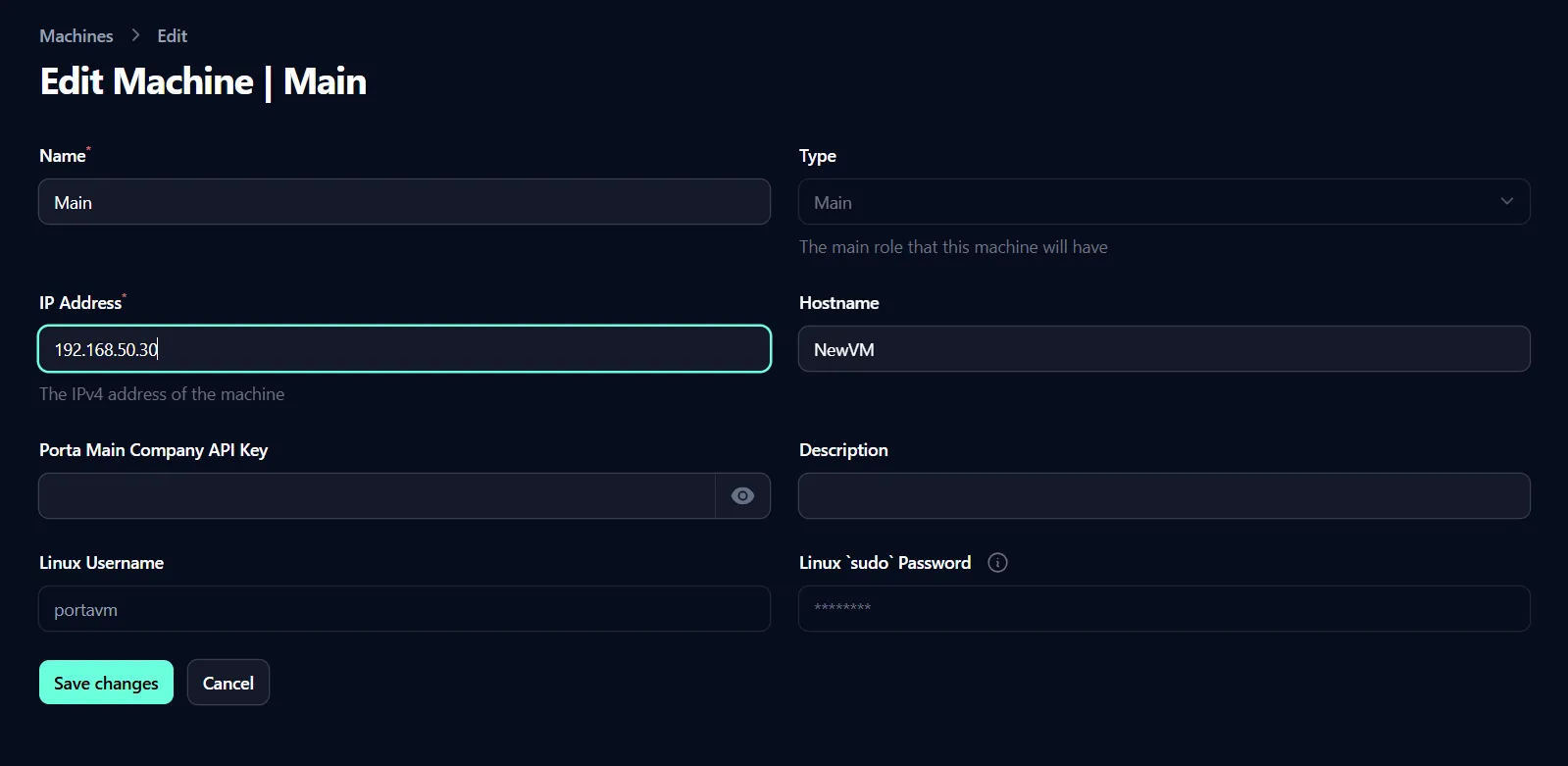Screen dimensions: 1568x766
Task: Focus the Linux sudo Password field
Action: click(x=1164, y=609)
